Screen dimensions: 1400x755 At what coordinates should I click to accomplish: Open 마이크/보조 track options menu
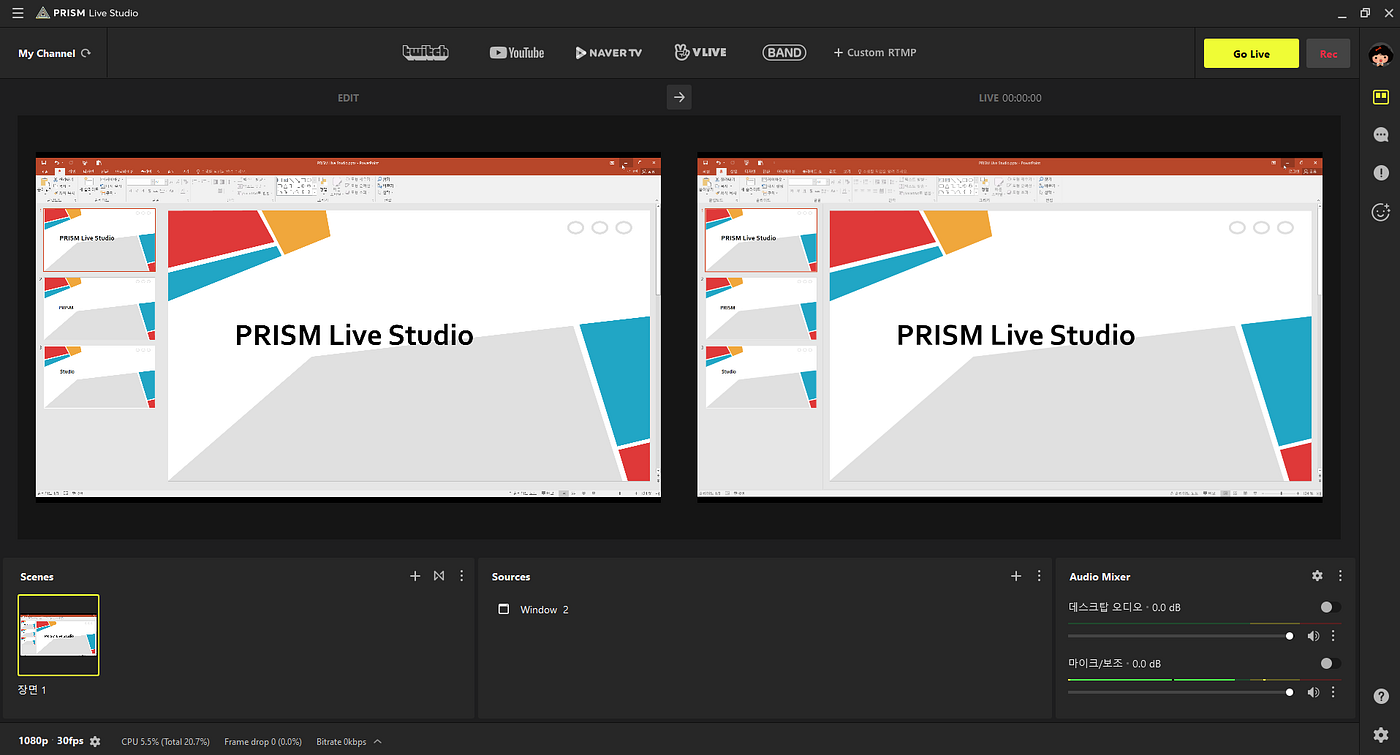point(1333,692)
